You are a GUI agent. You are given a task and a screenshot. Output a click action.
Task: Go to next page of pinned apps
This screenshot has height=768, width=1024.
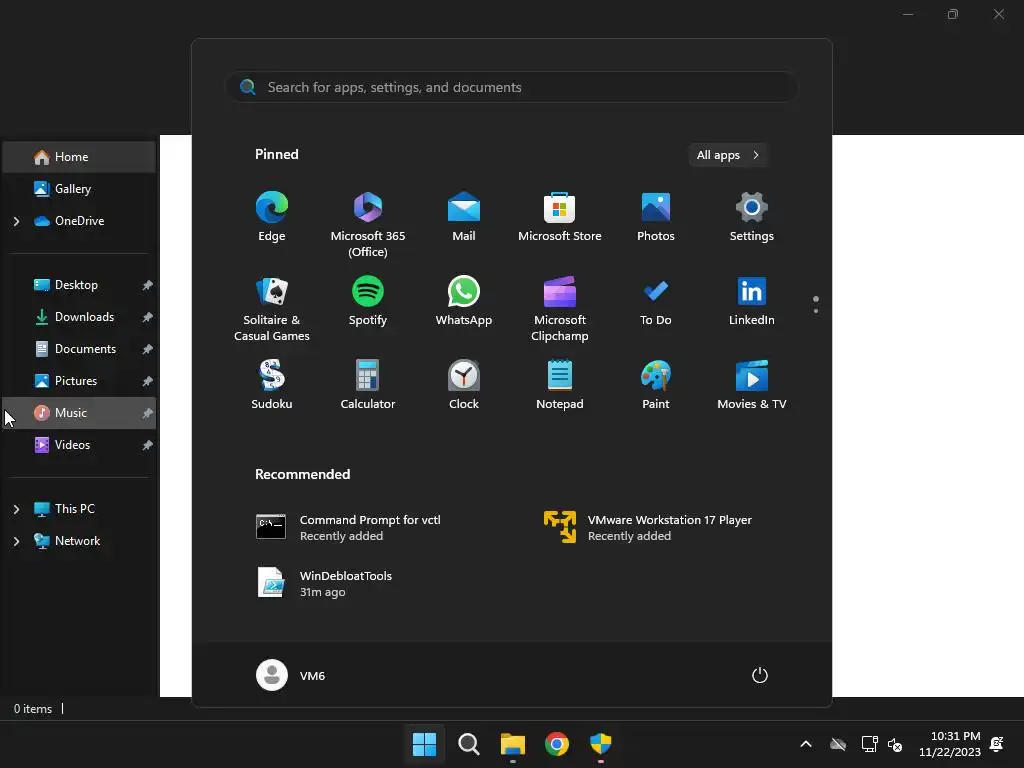[816, 311]
